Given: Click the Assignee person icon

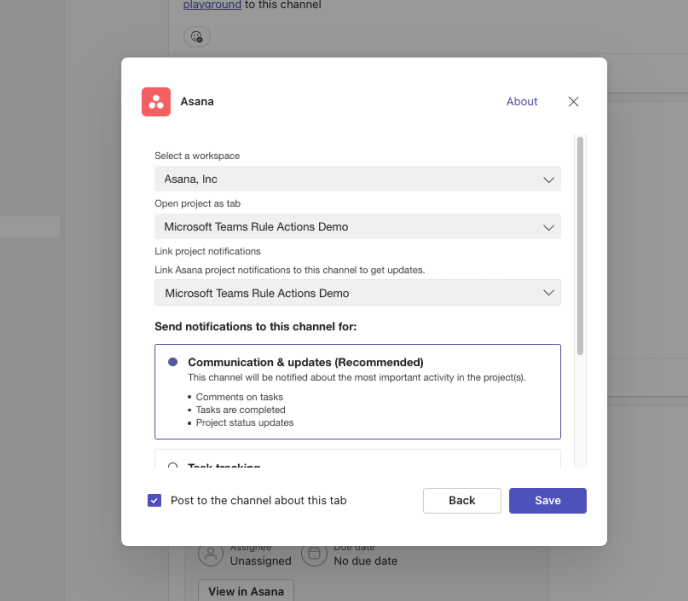Looking at the screenshot, I should click(210, 554).
